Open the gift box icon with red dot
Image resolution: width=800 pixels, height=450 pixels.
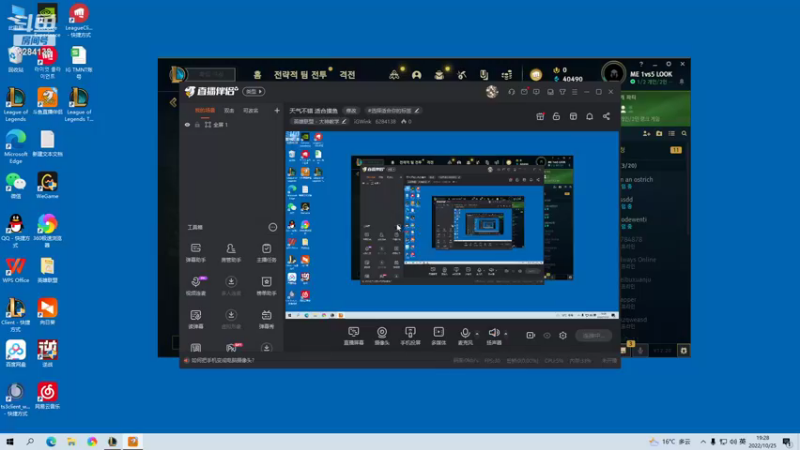point(540,116)
